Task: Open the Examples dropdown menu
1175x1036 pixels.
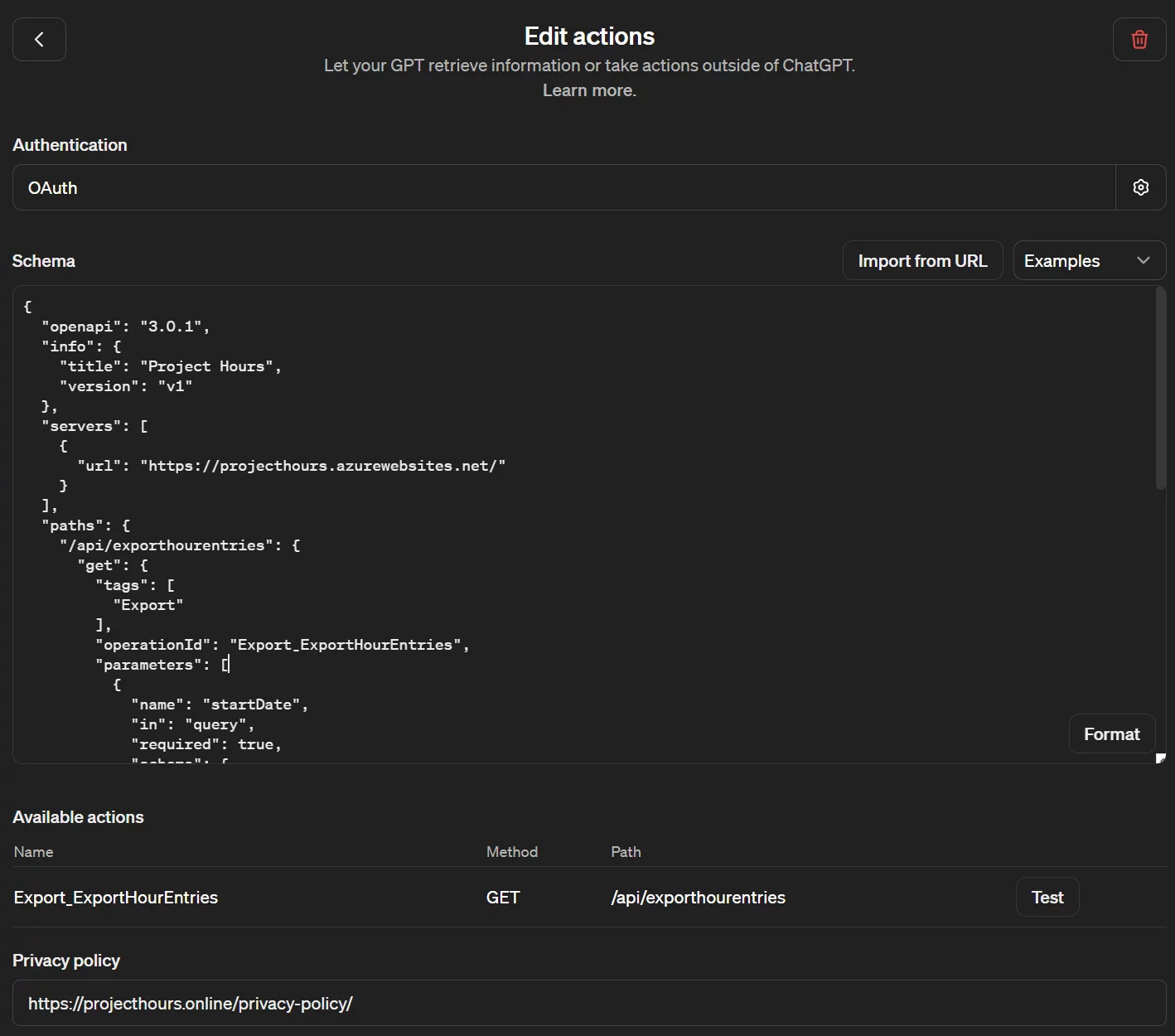Action: pos(1077,260)
